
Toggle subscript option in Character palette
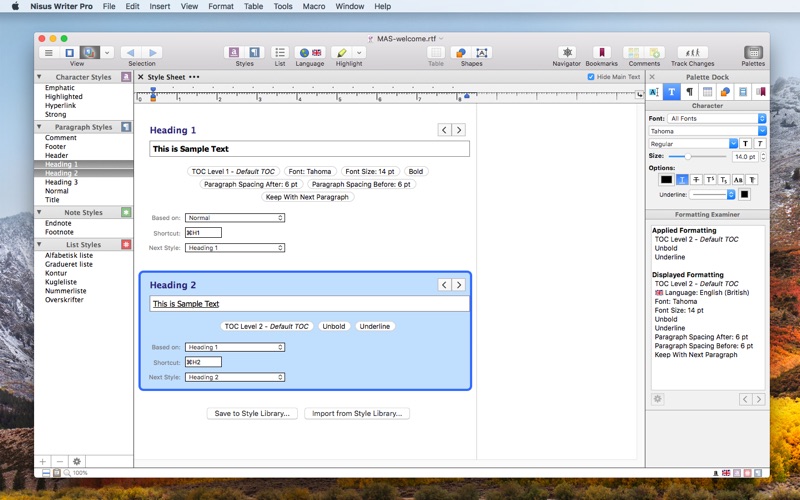click(x=723, y=180)
